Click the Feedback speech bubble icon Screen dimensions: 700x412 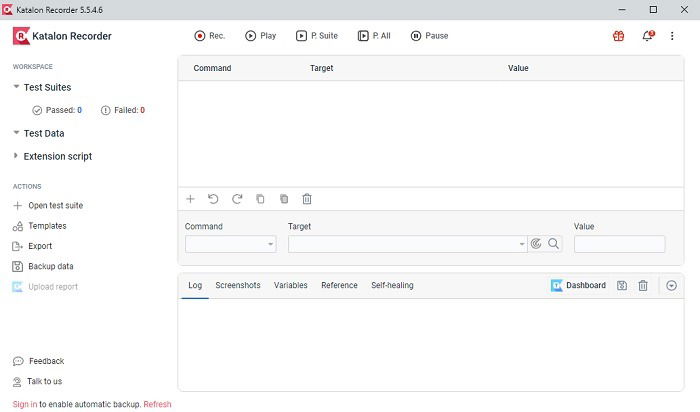pos(18,361)
